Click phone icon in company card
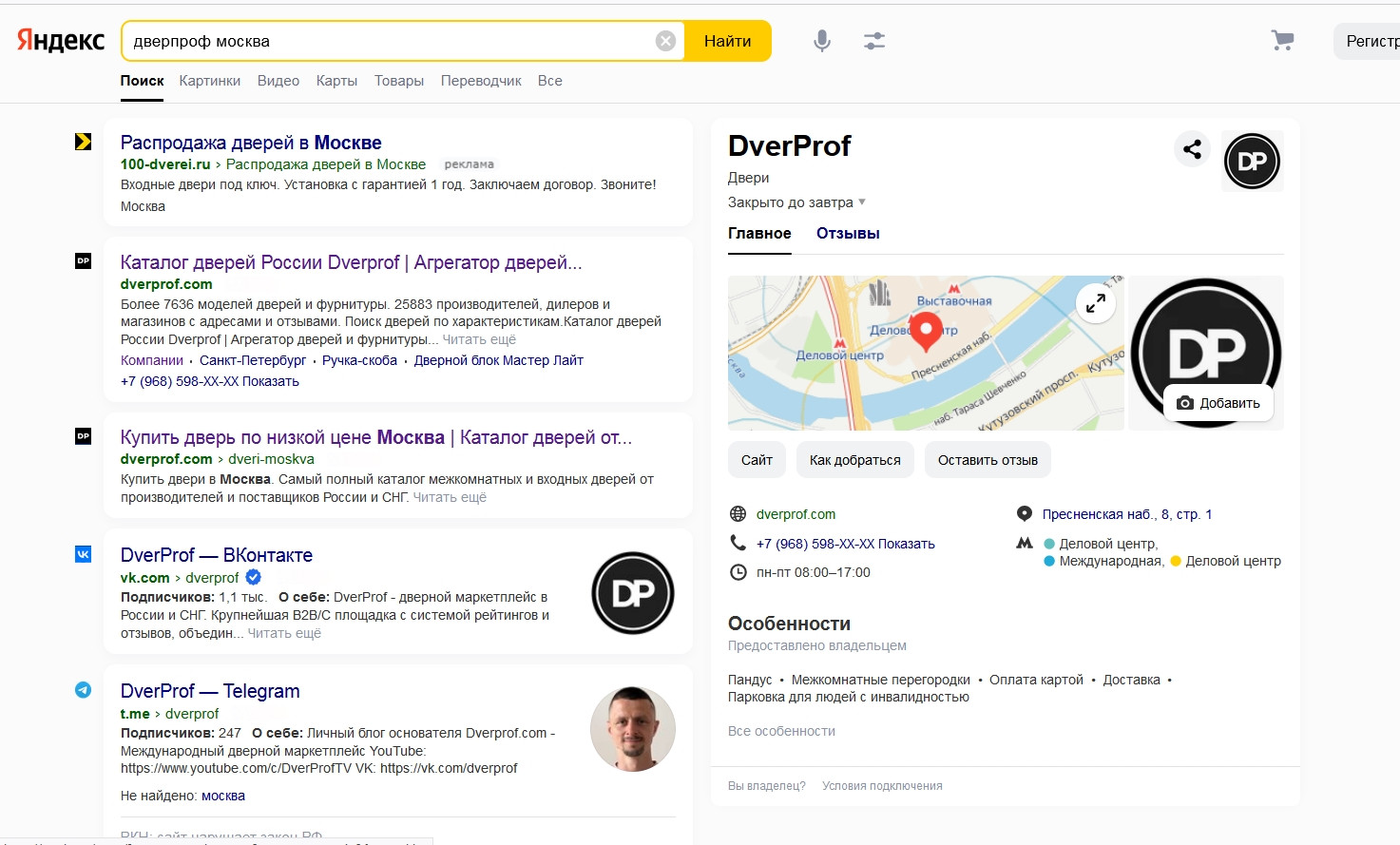Viewport: 1400px width, 845px height. (x=738, y=543)
